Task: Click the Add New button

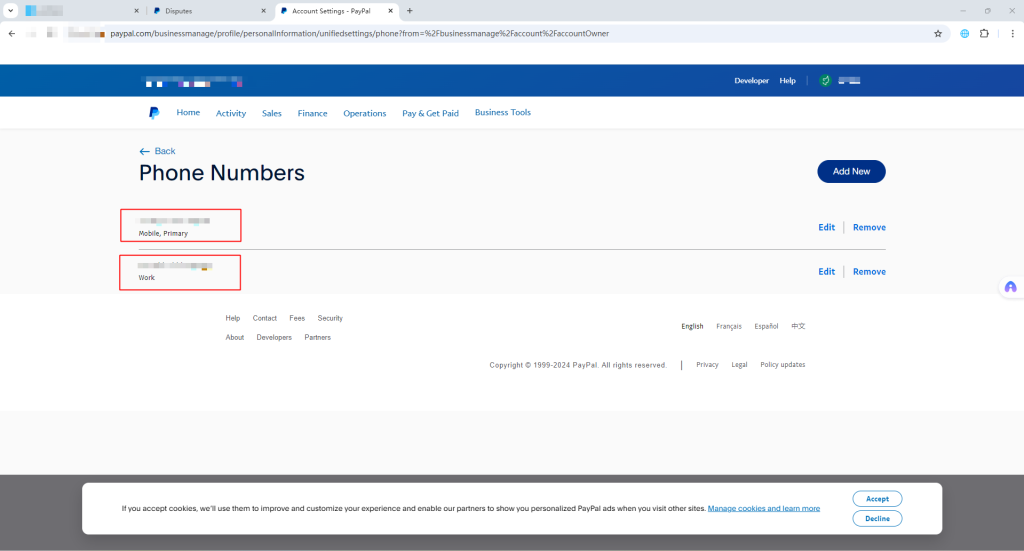Action: [x=851, y=171]
